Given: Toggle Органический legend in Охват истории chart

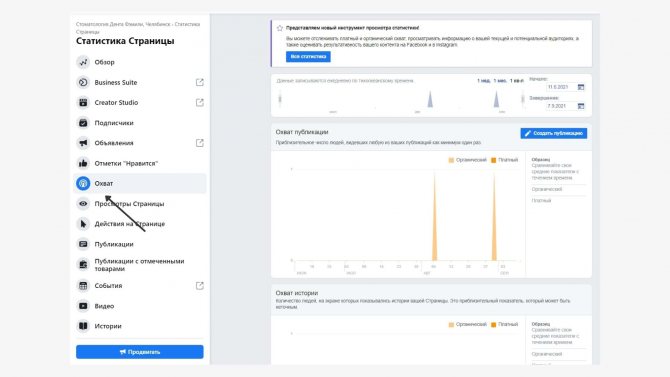Looking at the screenshot, I should [467, 324].
